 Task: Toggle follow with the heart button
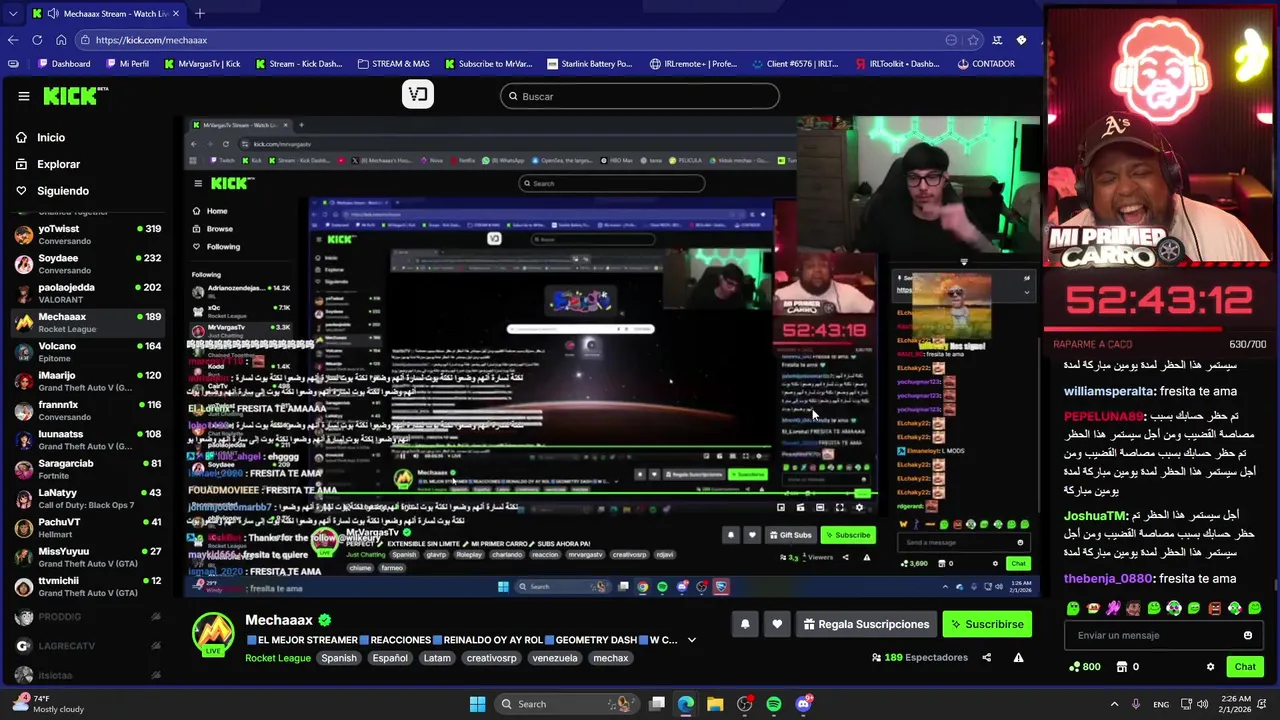point(777,624)
